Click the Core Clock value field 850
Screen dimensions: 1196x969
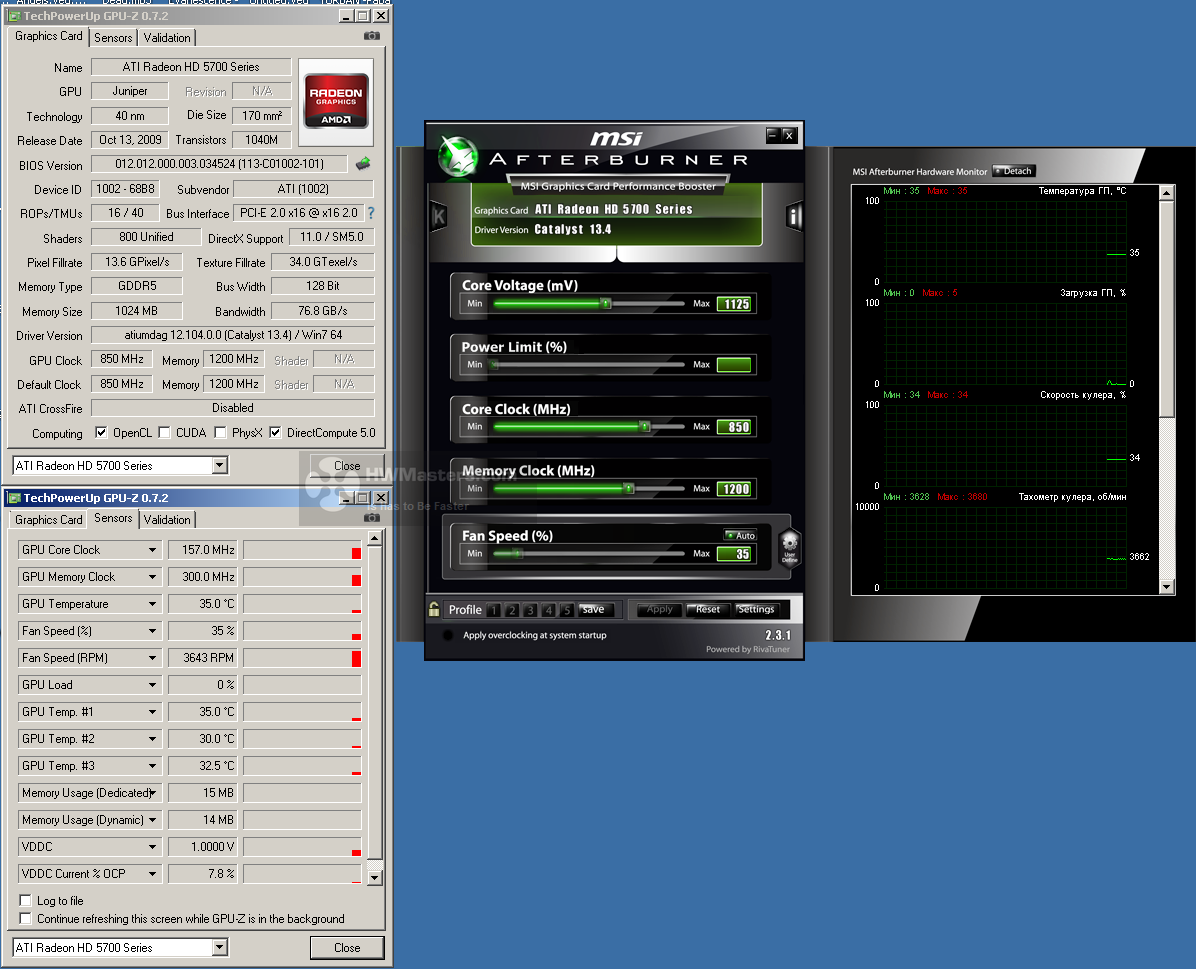pyautogui.click(x=736, y=427)
